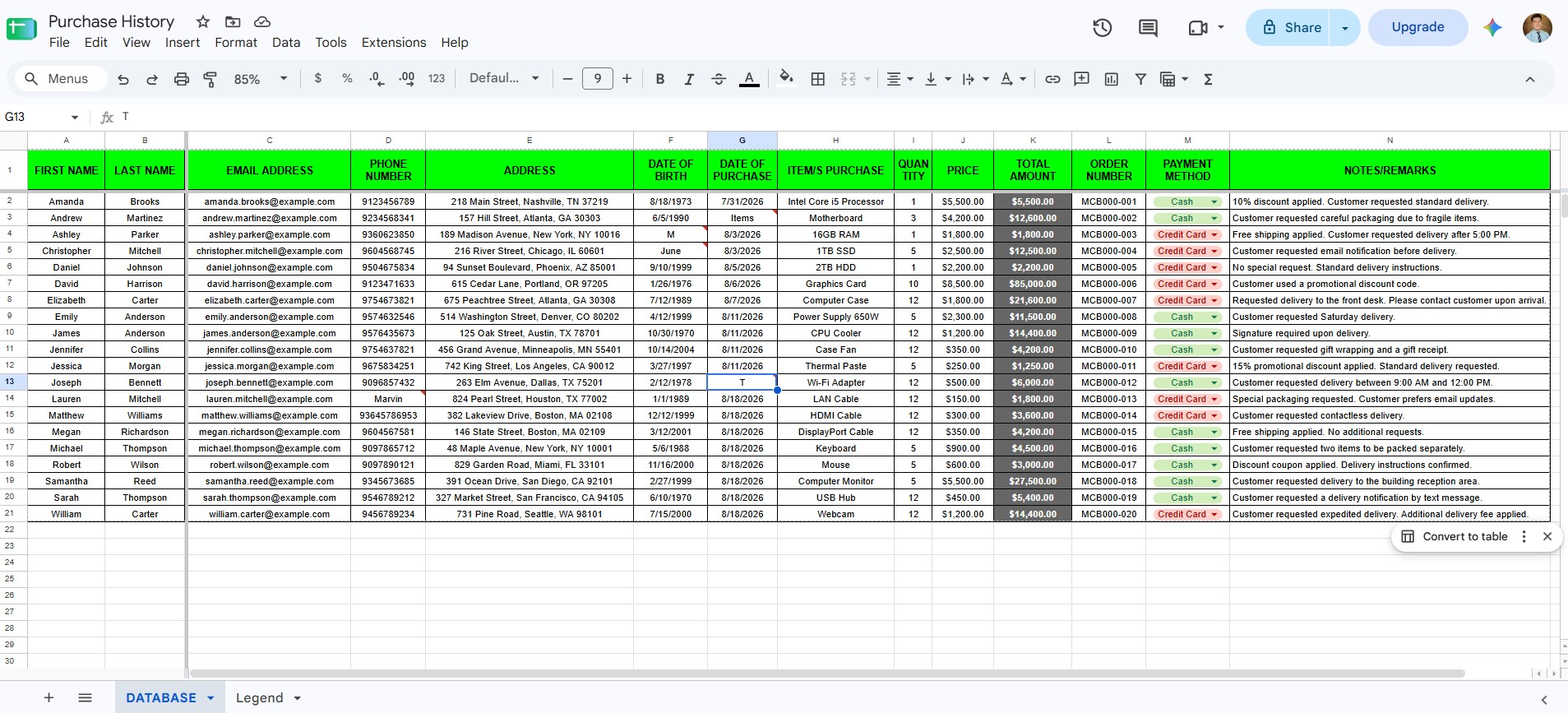Click the Share button
The image size is (1568, 713).
coord(1288,28)
